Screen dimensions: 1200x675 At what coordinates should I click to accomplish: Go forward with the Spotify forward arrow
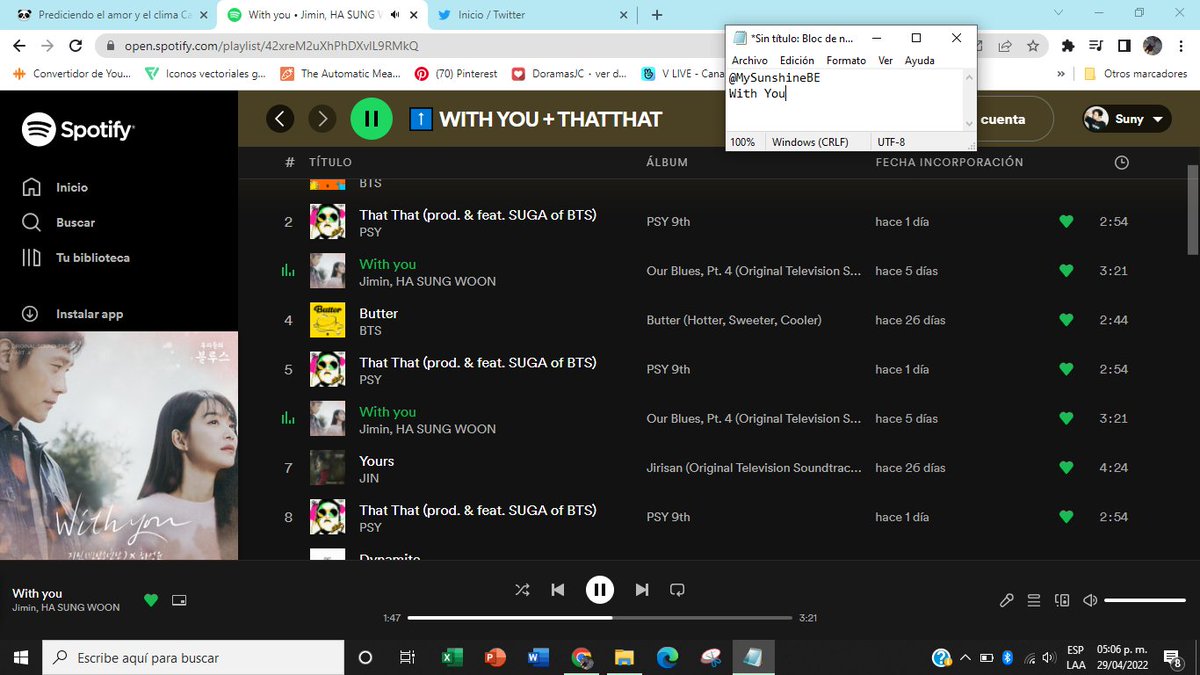point(322,119)
